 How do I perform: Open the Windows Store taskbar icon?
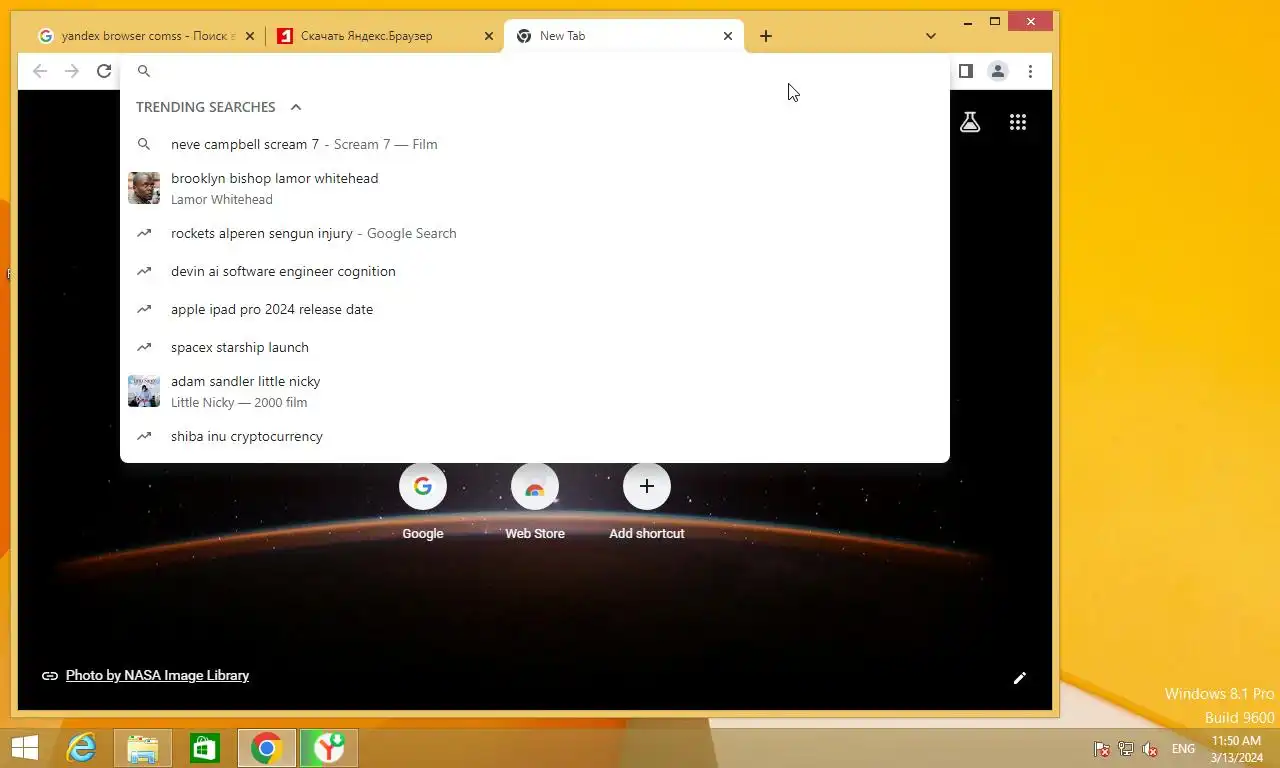click(205, 748)
